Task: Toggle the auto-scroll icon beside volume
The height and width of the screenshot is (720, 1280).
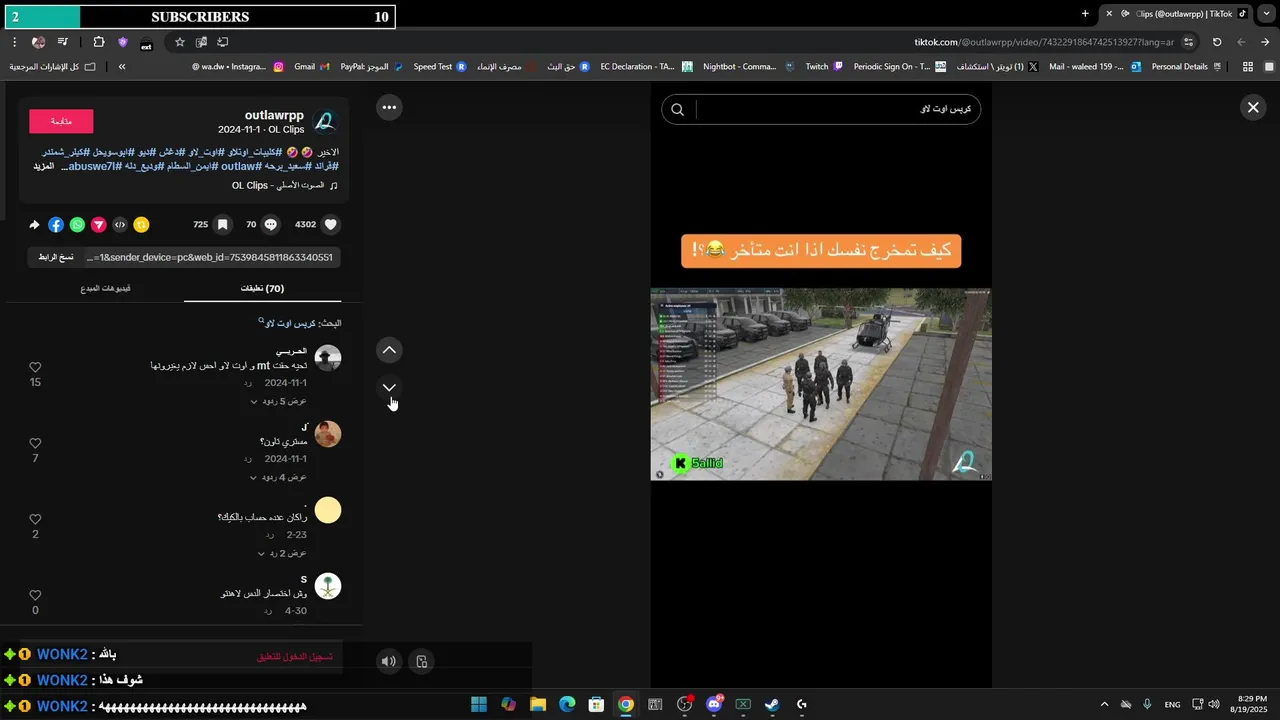Action: coord(422,661)
